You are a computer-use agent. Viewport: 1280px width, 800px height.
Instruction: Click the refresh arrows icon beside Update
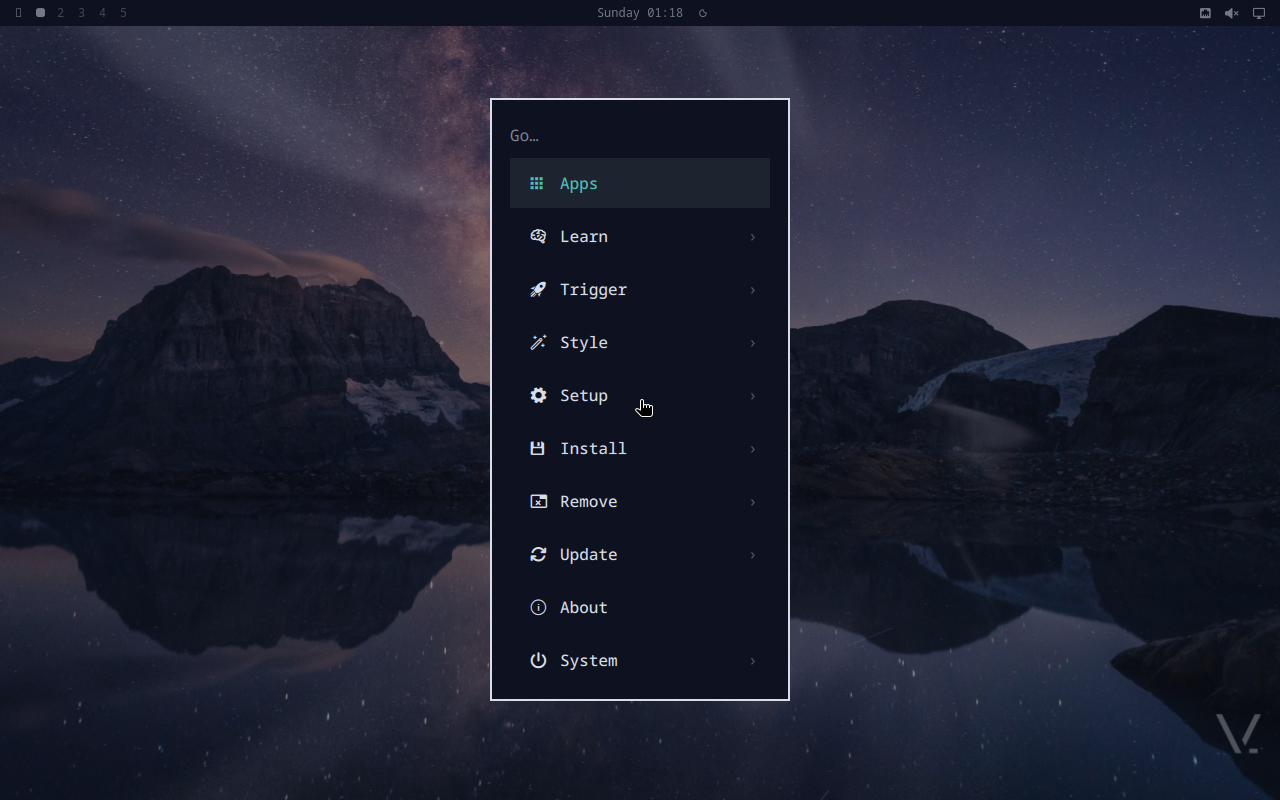[538, 554]
